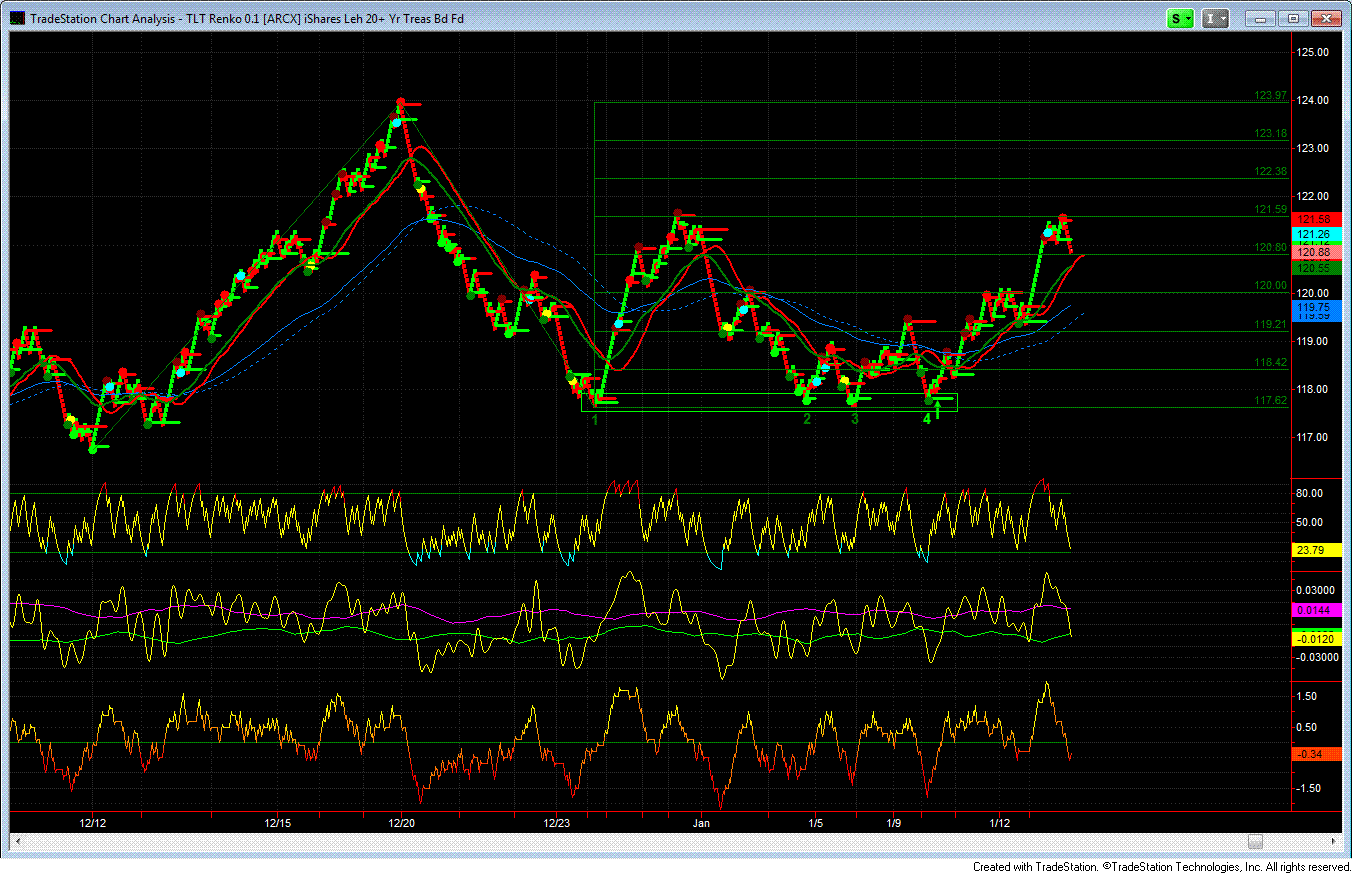This screenshot has width=1352, height=873.
Task: Click the 125.00 price axis label
Action: pos(1313,52)
